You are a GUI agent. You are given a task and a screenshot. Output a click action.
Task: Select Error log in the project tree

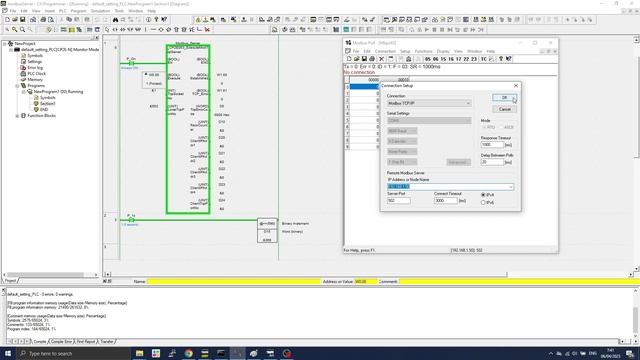(x=35, y=67)
